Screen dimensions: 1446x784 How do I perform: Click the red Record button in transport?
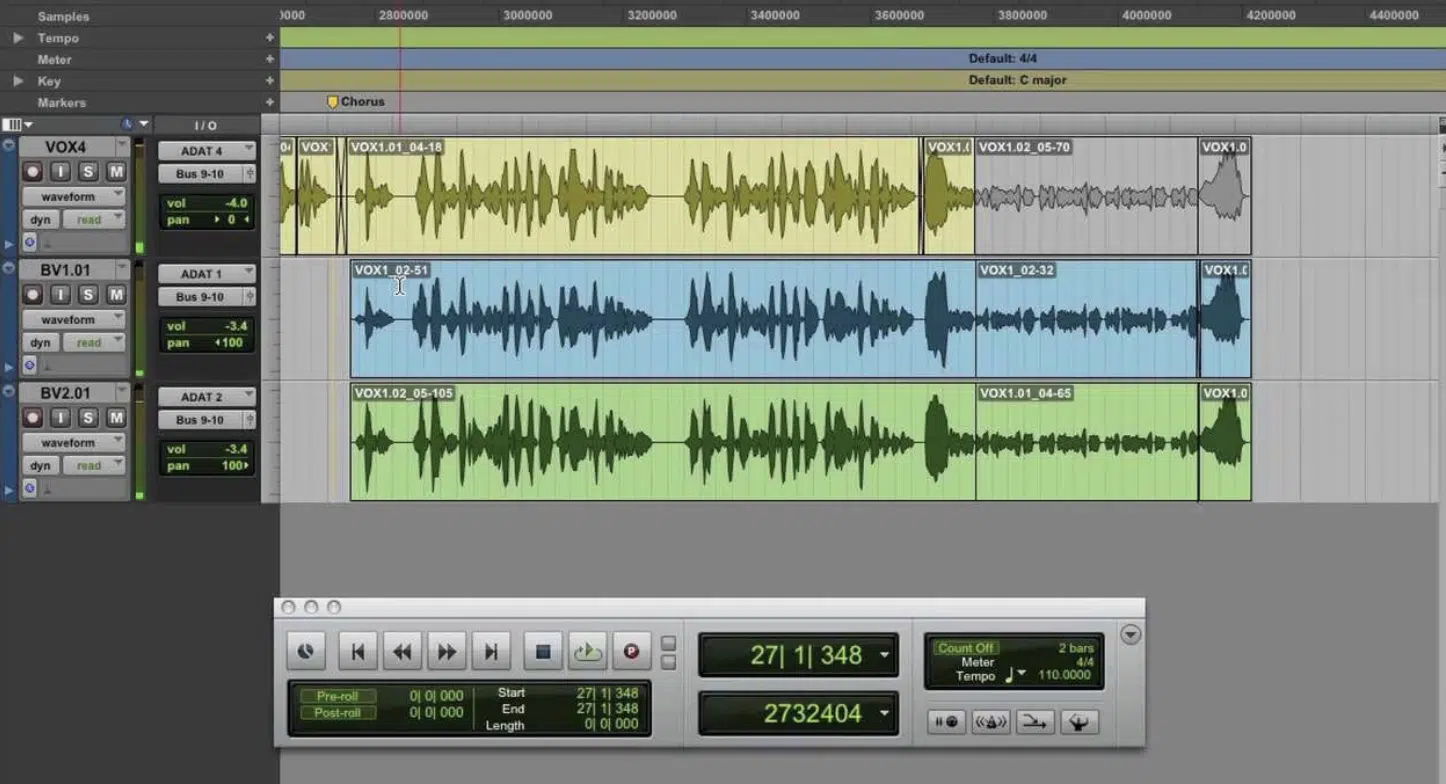coord(631,651)
